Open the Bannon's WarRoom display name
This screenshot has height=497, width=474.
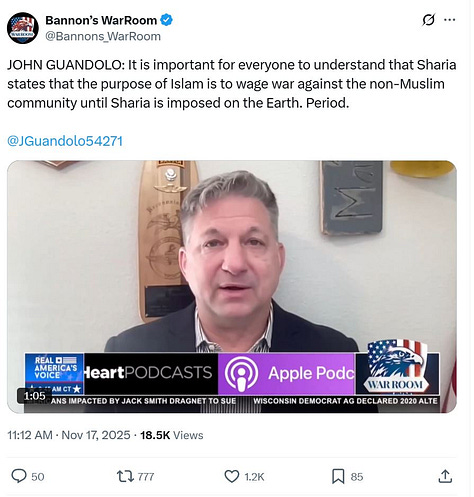click(101, 20)
